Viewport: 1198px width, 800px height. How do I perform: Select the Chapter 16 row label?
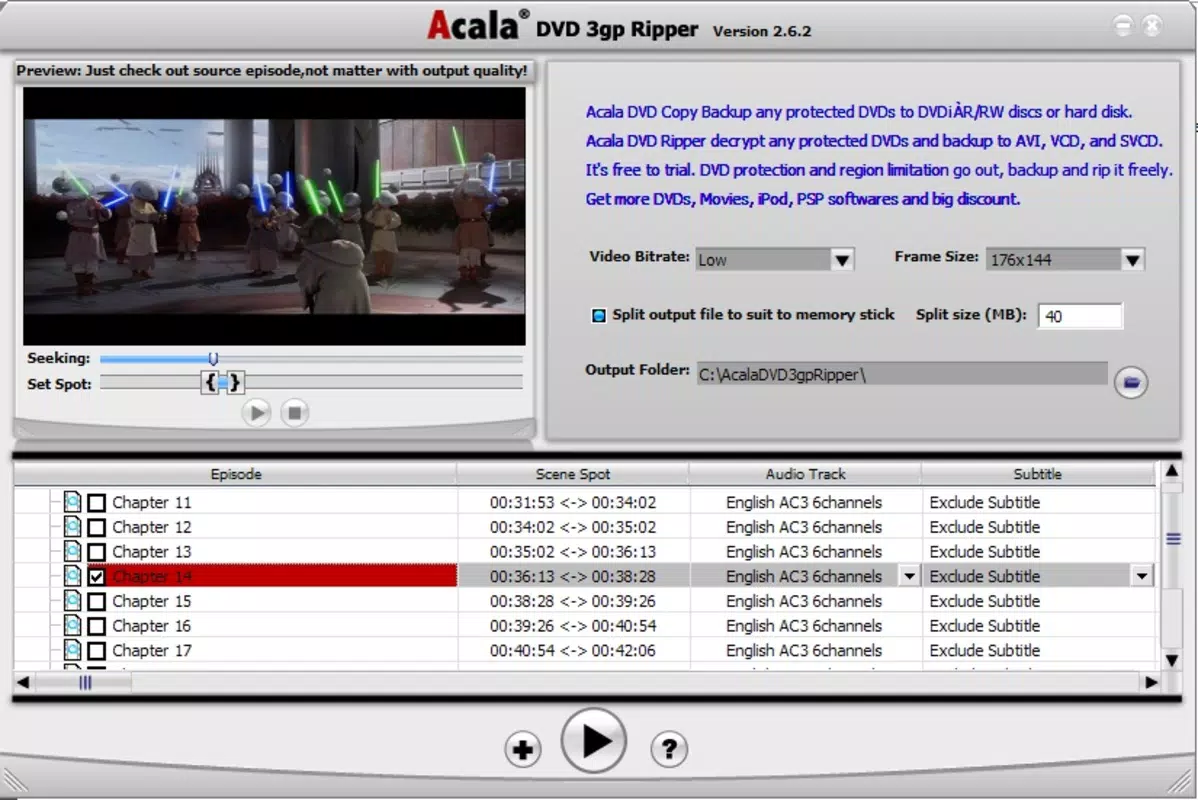(x=151, y=626)
